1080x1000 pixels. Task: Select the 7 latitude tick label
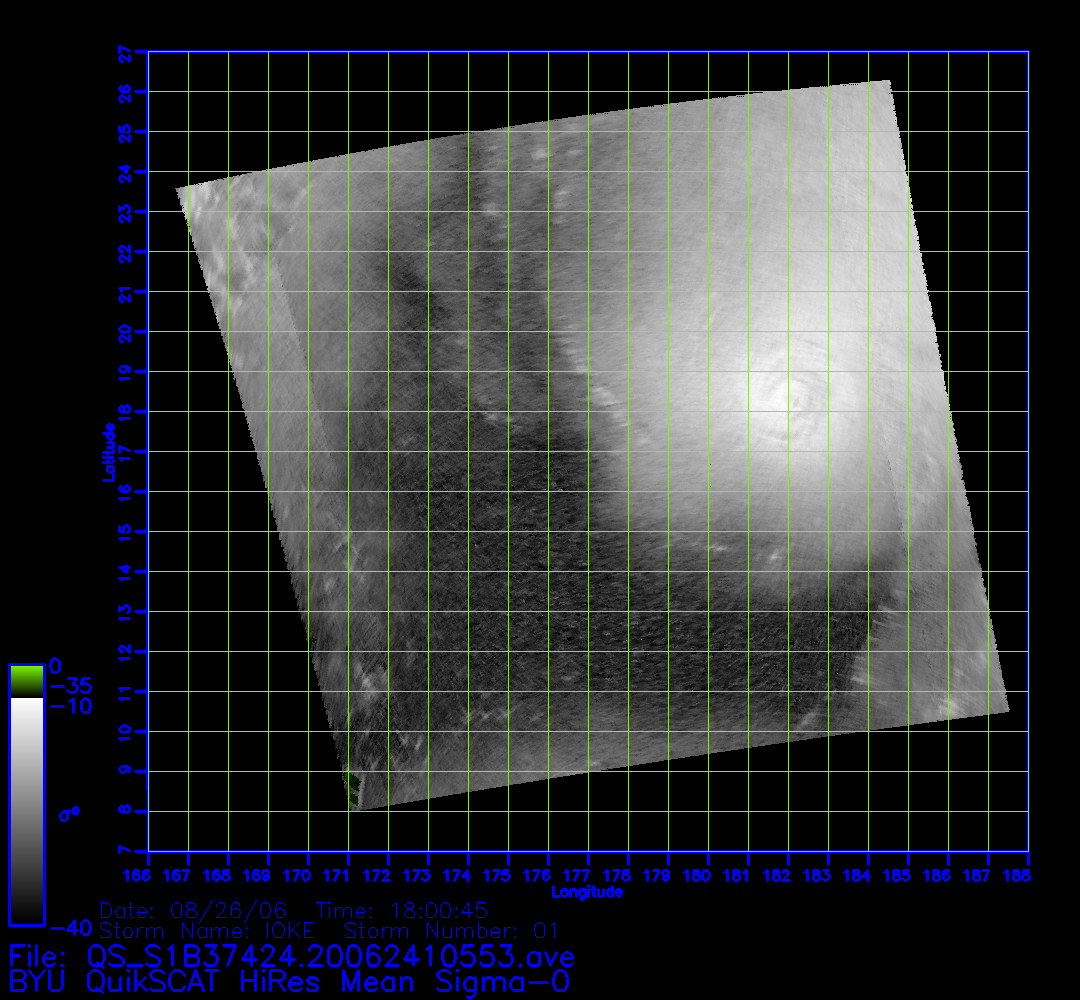[x=126, y=851]
